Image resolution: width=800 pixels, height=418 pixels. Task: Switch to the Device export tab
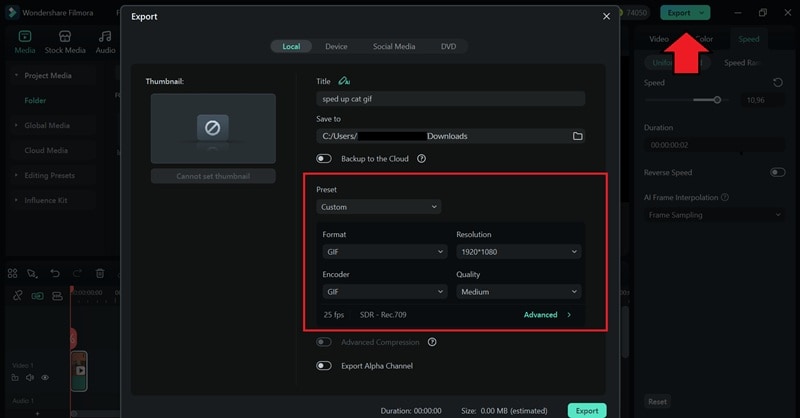click(336, 46)
